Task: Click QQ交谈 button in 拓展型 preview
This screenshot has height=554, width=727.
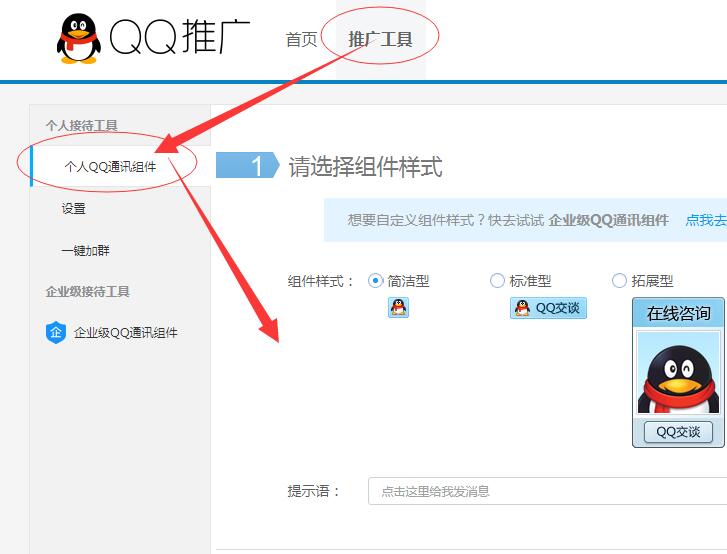Action: [x=678, y=432]
